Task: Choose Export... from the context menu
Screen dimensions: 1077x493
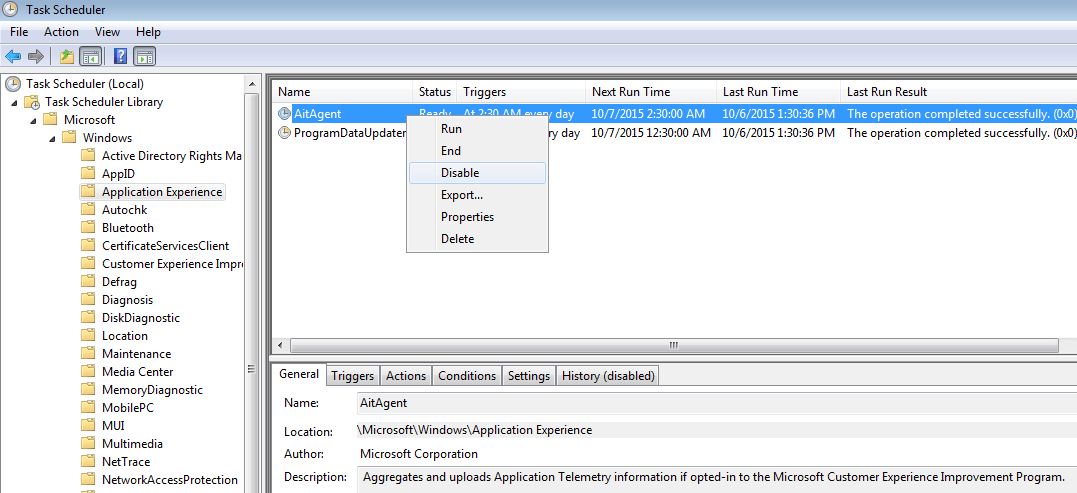Action: 477,195
